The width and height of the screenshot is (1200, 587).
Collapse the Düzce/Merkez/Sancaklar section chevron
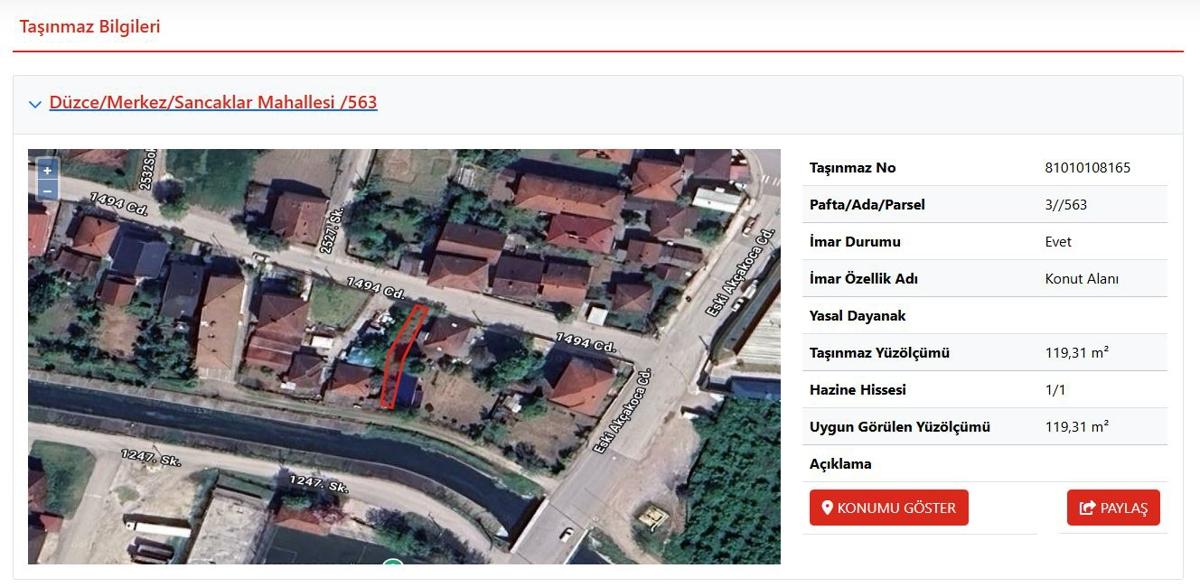[x=35, y=104]
